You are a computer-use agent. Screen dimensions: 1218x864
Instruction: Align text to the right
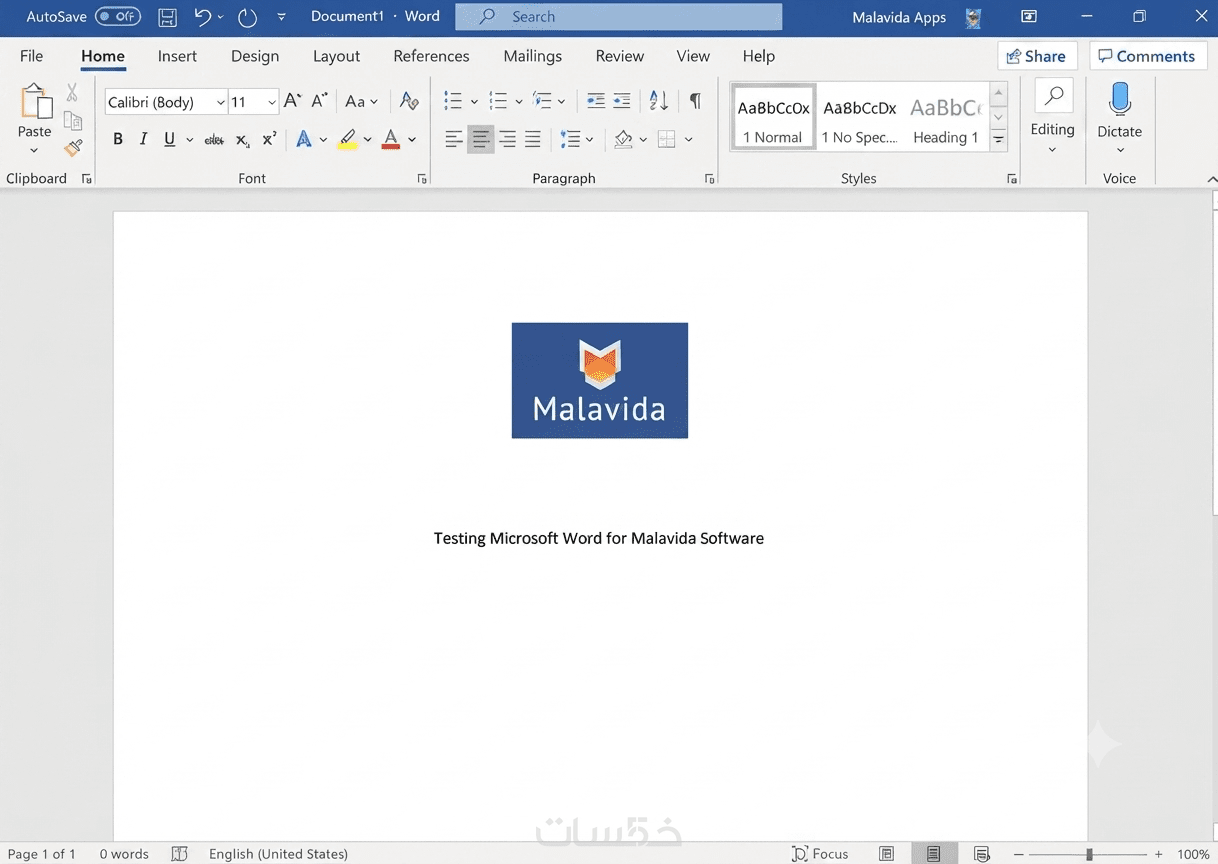(507, 140)
